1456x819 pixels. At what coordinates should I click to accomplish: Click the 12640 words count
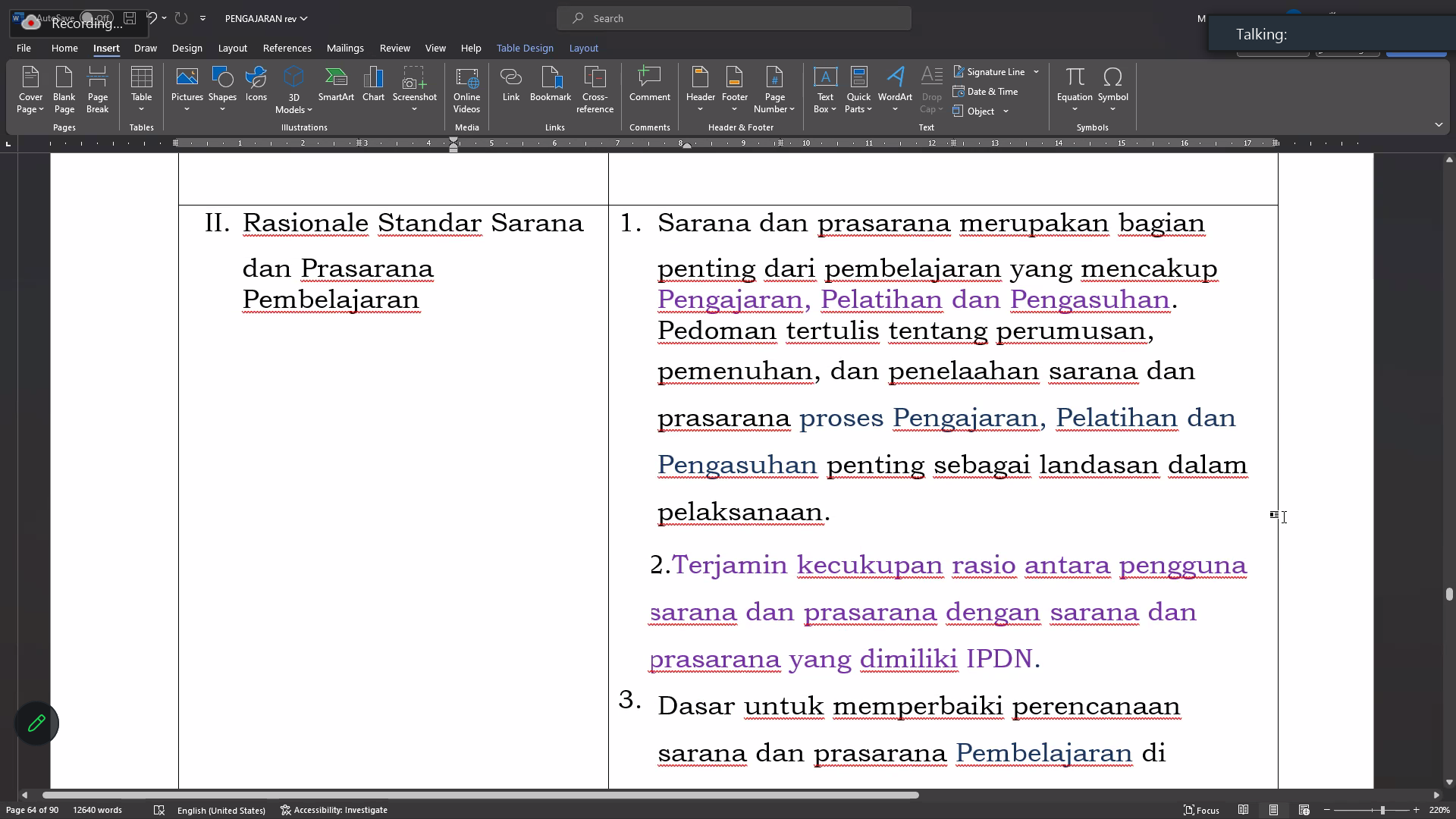(97, 810)
